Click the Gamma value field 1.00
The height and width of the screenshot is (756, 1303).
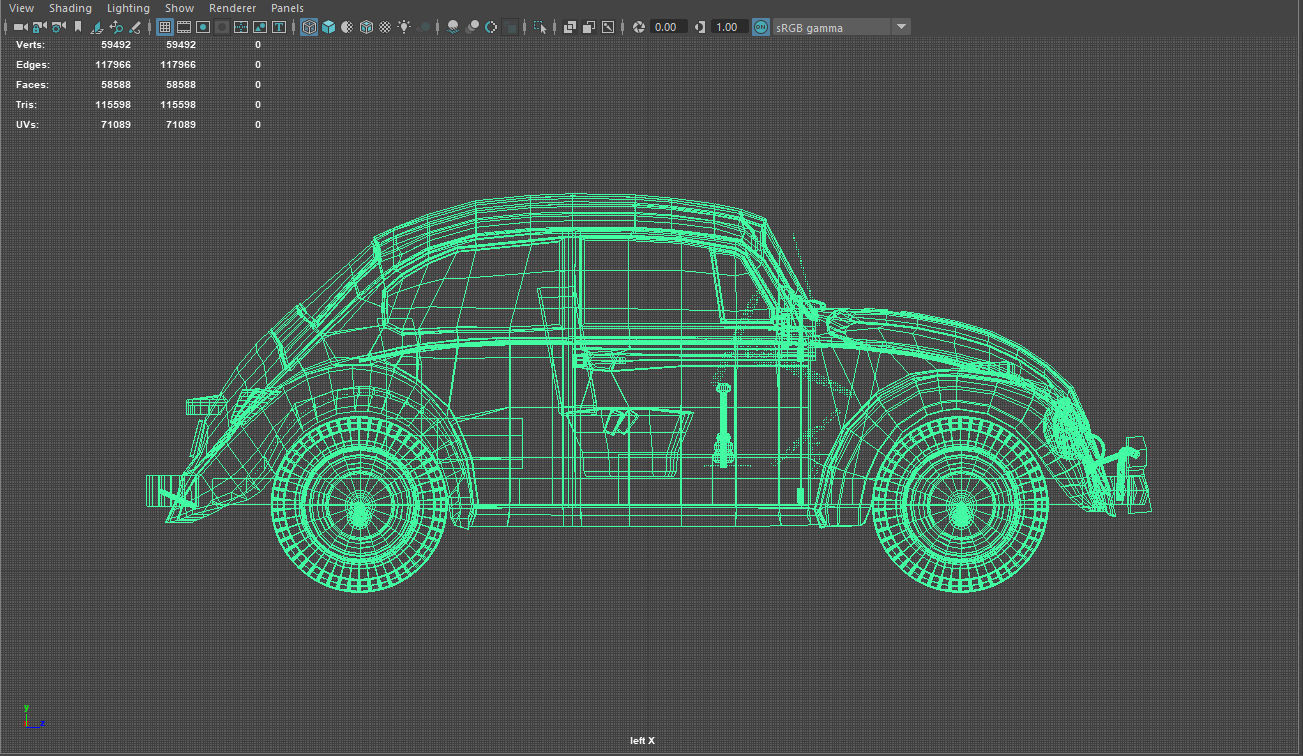(730, 27)
